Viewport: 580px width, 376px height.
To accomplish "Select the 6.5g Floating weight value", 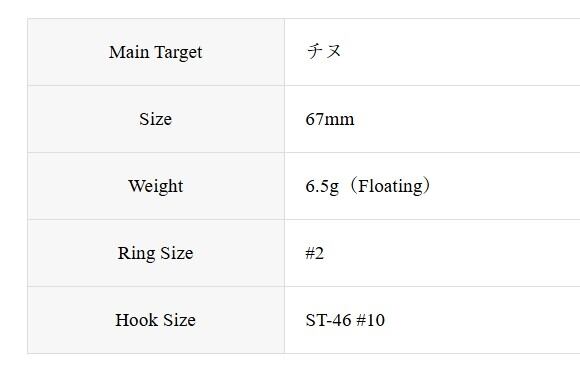I will 368,186.
